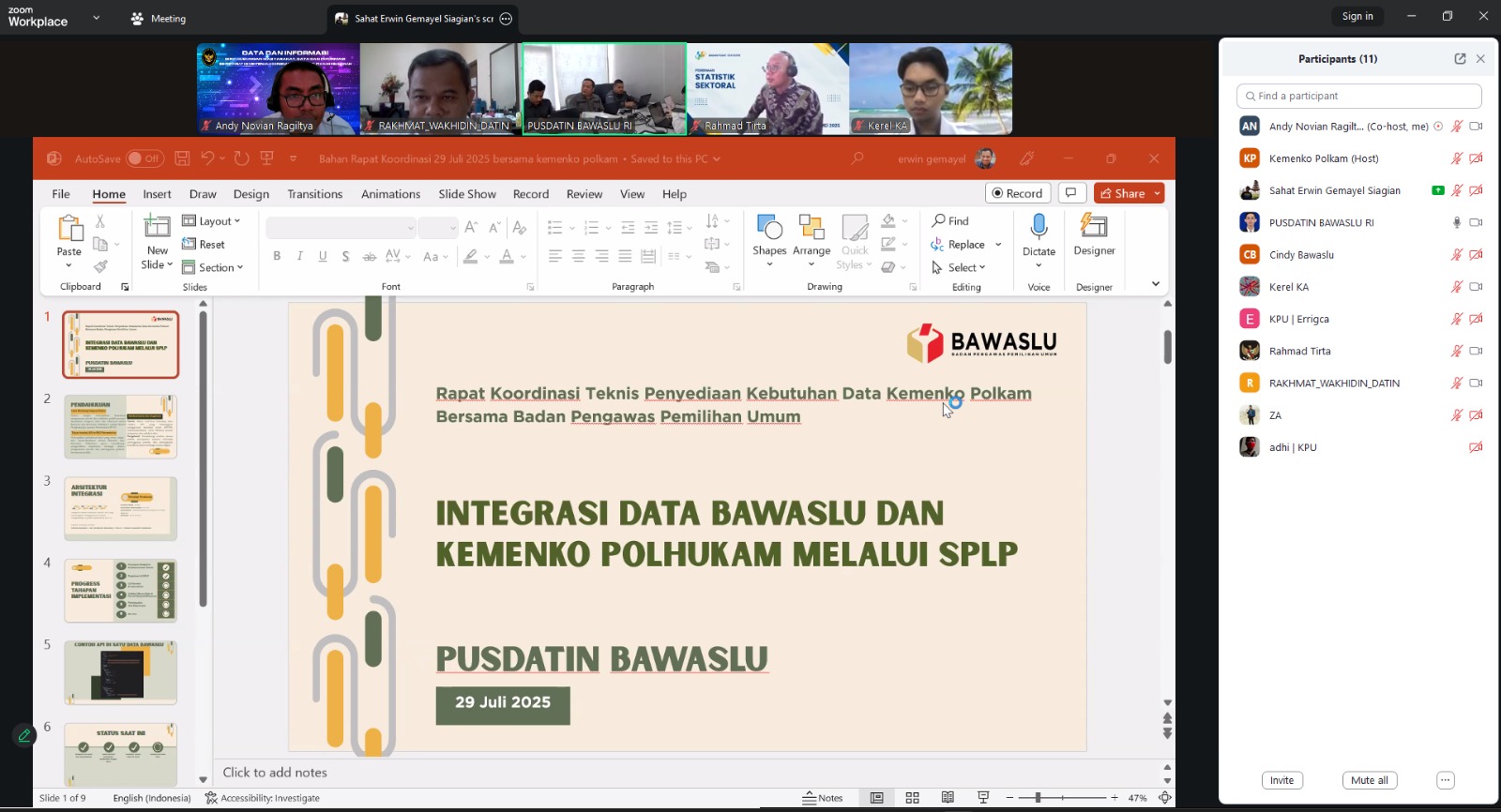The width and height of the screenshot is (1501, 812).
Task: Switch to the Animations tab
Action: [390, 194]
